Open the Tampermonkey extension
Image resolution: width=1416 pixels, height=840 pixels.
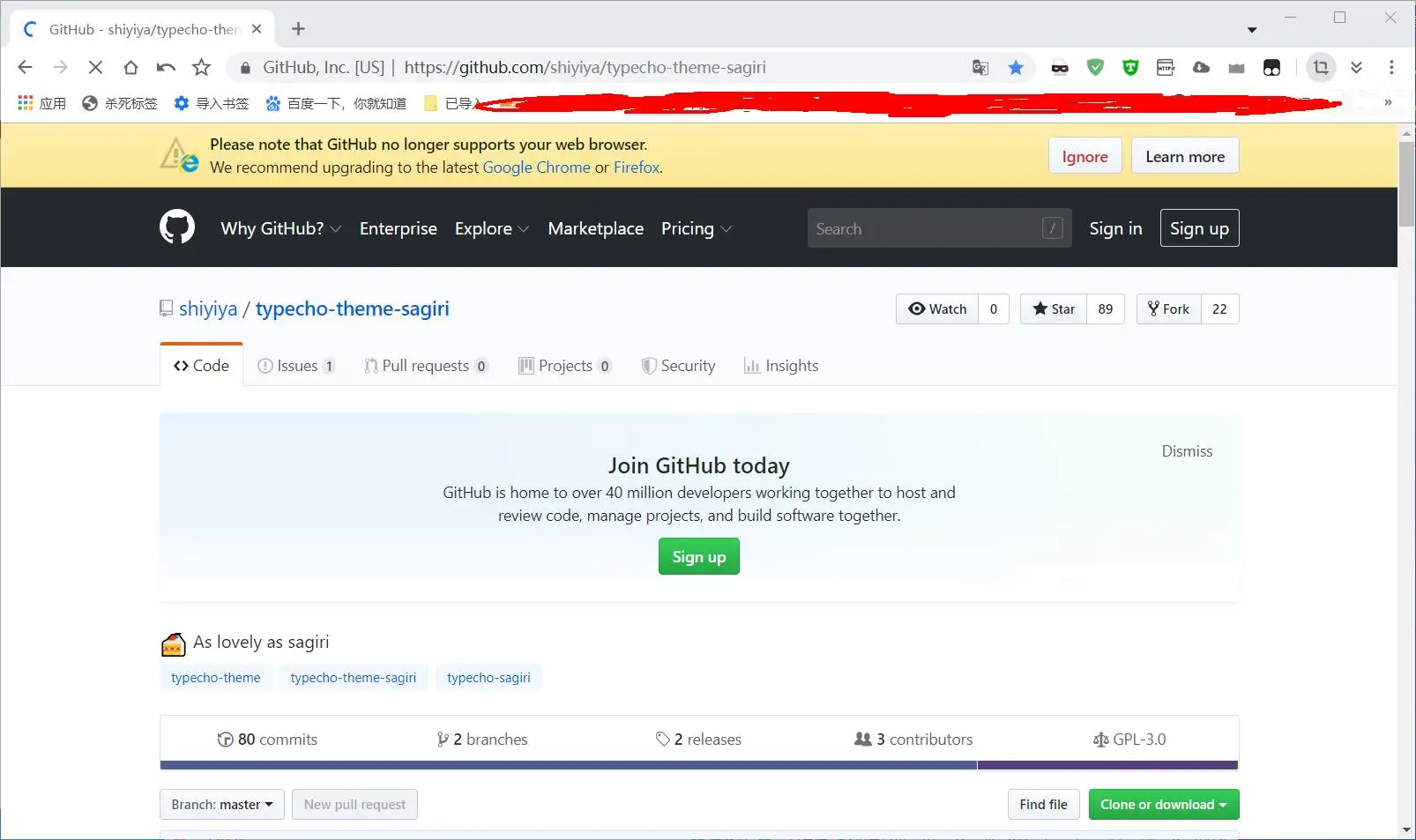(1131, 67)
